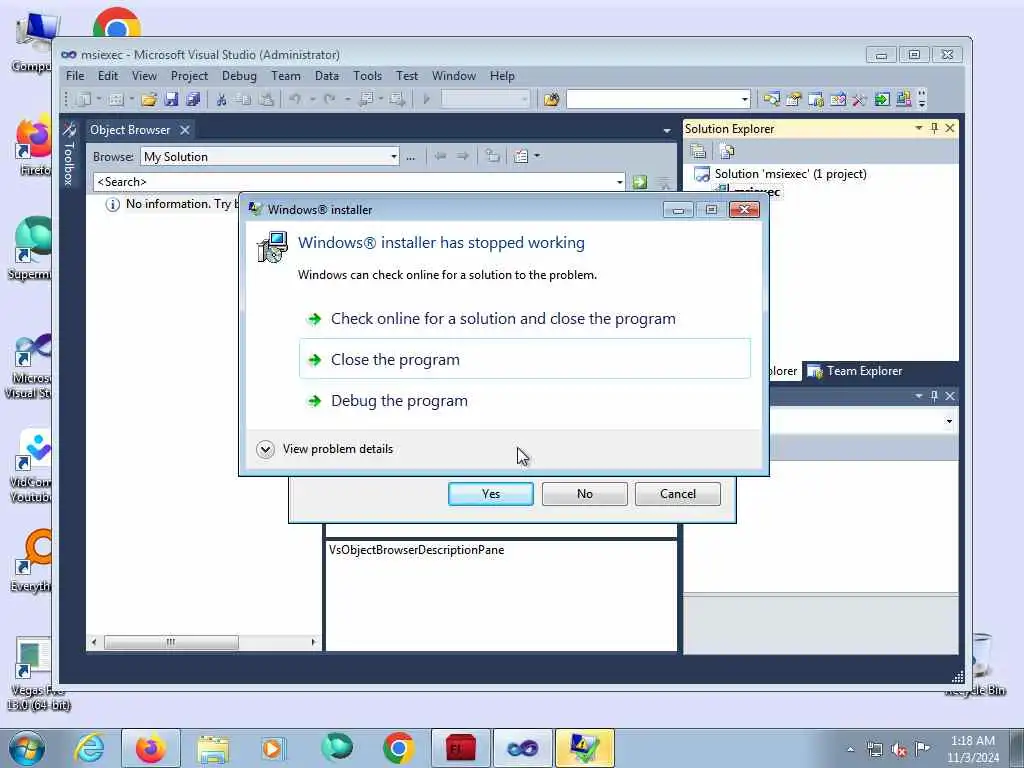Open the lower right panel's combo box

(x=949, y=421)
